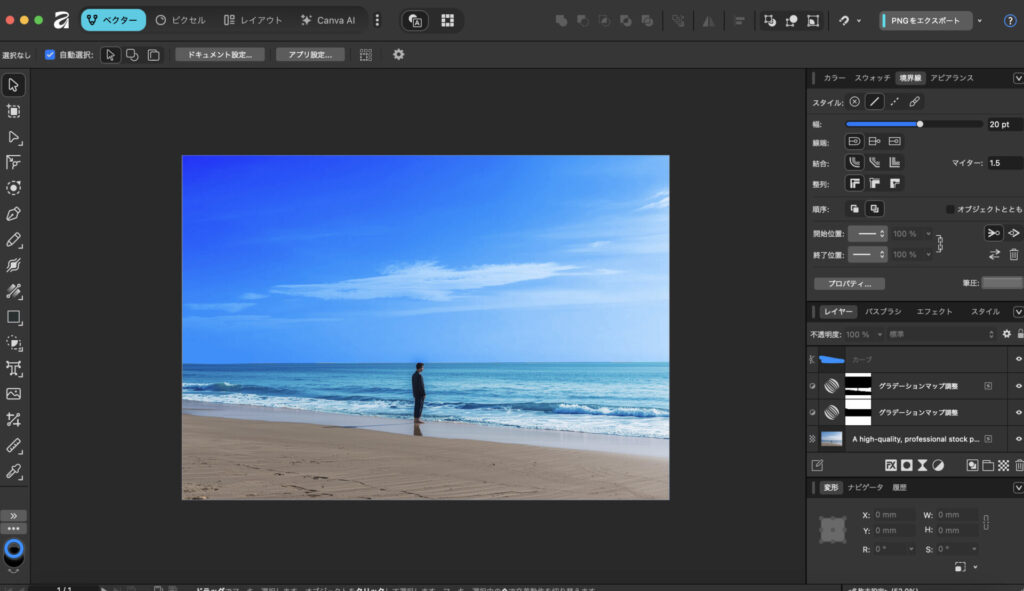Select the Artboard tool below the Move tool
The image size is (1024, 591).
pyautogui.click(x=14, y=111)
